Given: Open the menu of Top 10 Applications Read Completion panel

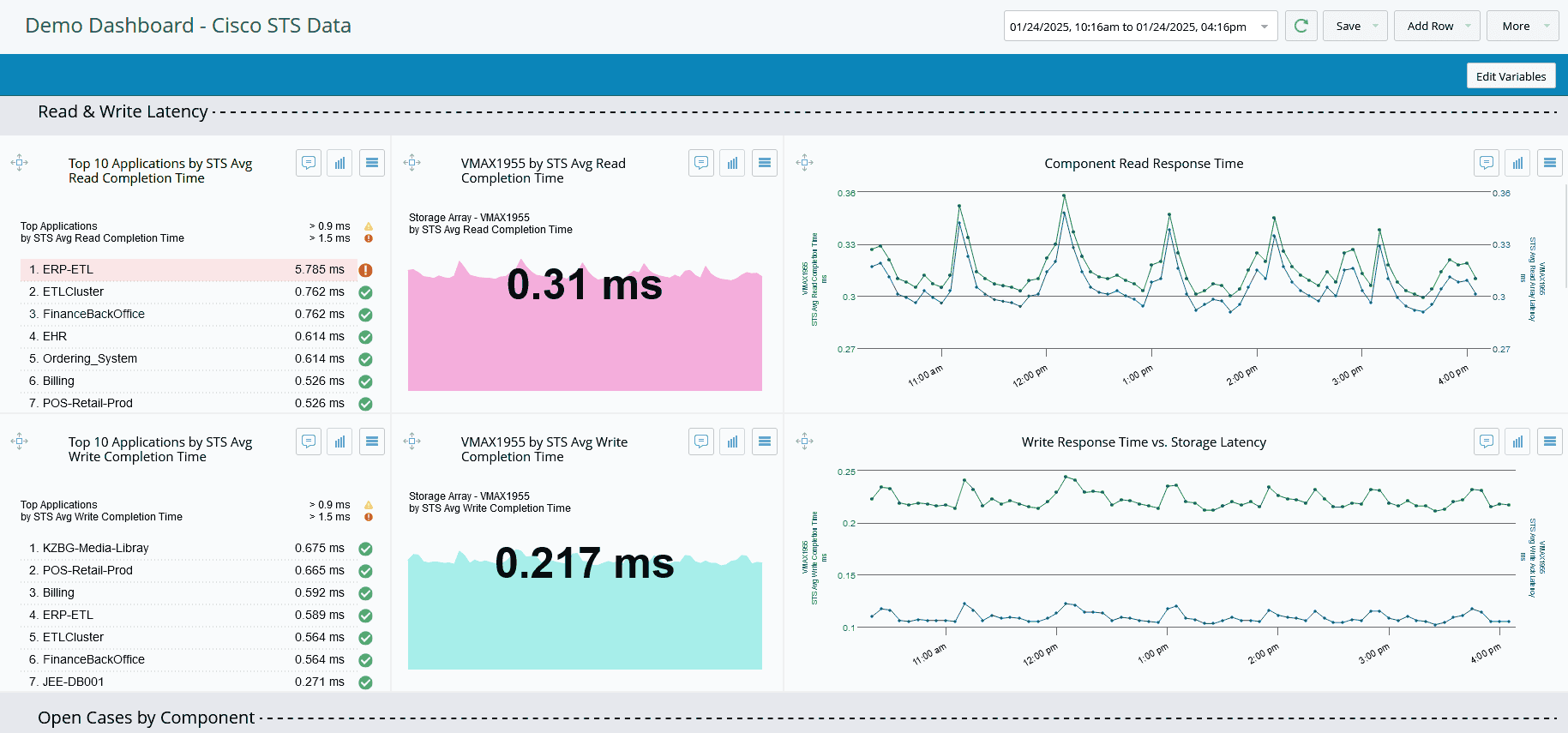Looking at the screenshot, I should [372, 163].
